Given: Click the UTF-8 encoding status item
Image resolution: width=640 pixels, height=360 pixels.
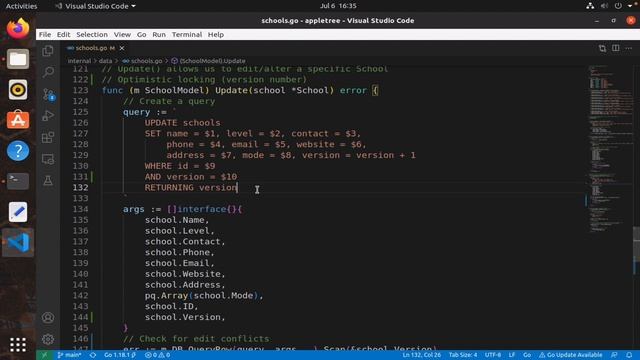Looking at the screenshot, I should pyautogui.click(x=493, y=355).
